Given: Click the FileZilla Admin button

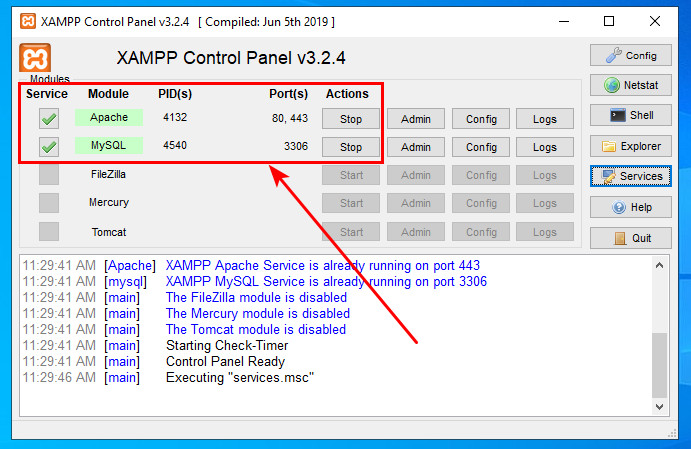Looking at the screenshot, I should tap(416, 175).
